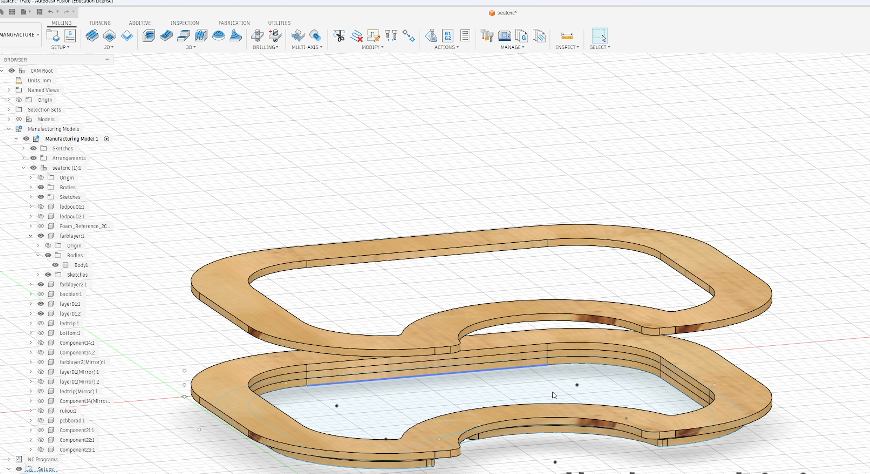
Task: Switch to the MILLING tab
Action: [x=62, y=23]
